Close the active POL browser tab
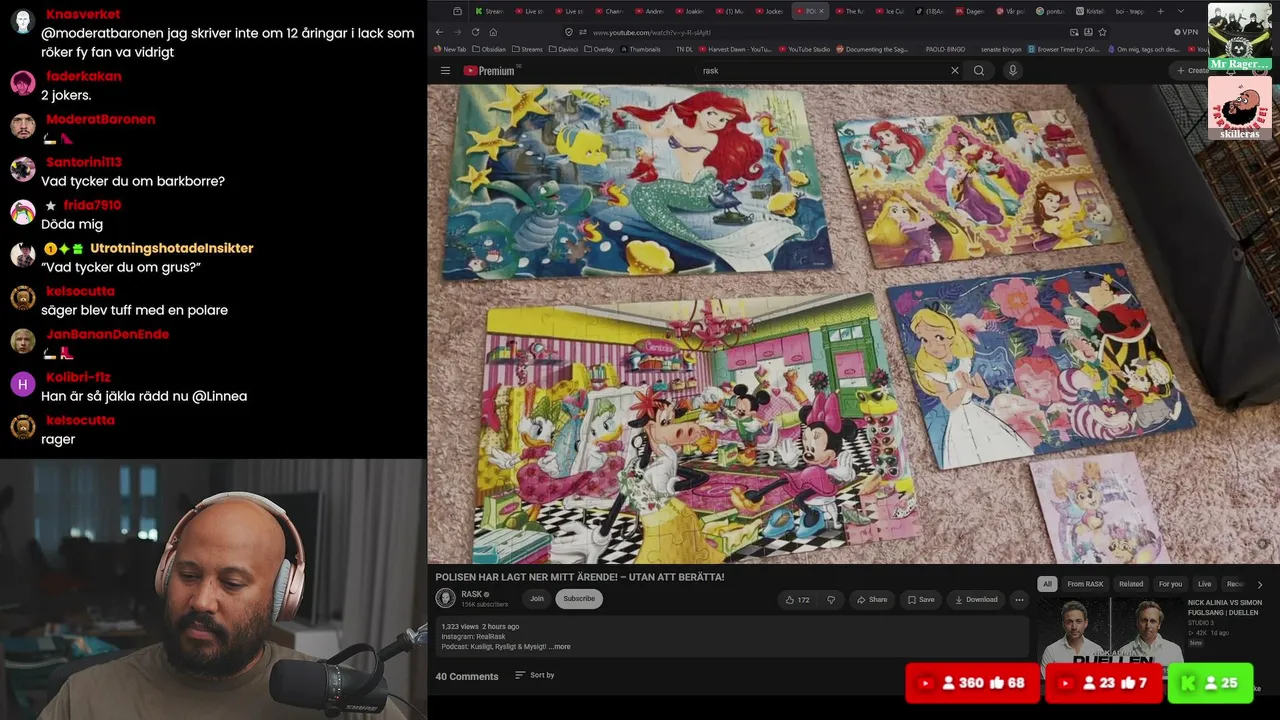This screenshot has height=720, width=1280. 822,11
